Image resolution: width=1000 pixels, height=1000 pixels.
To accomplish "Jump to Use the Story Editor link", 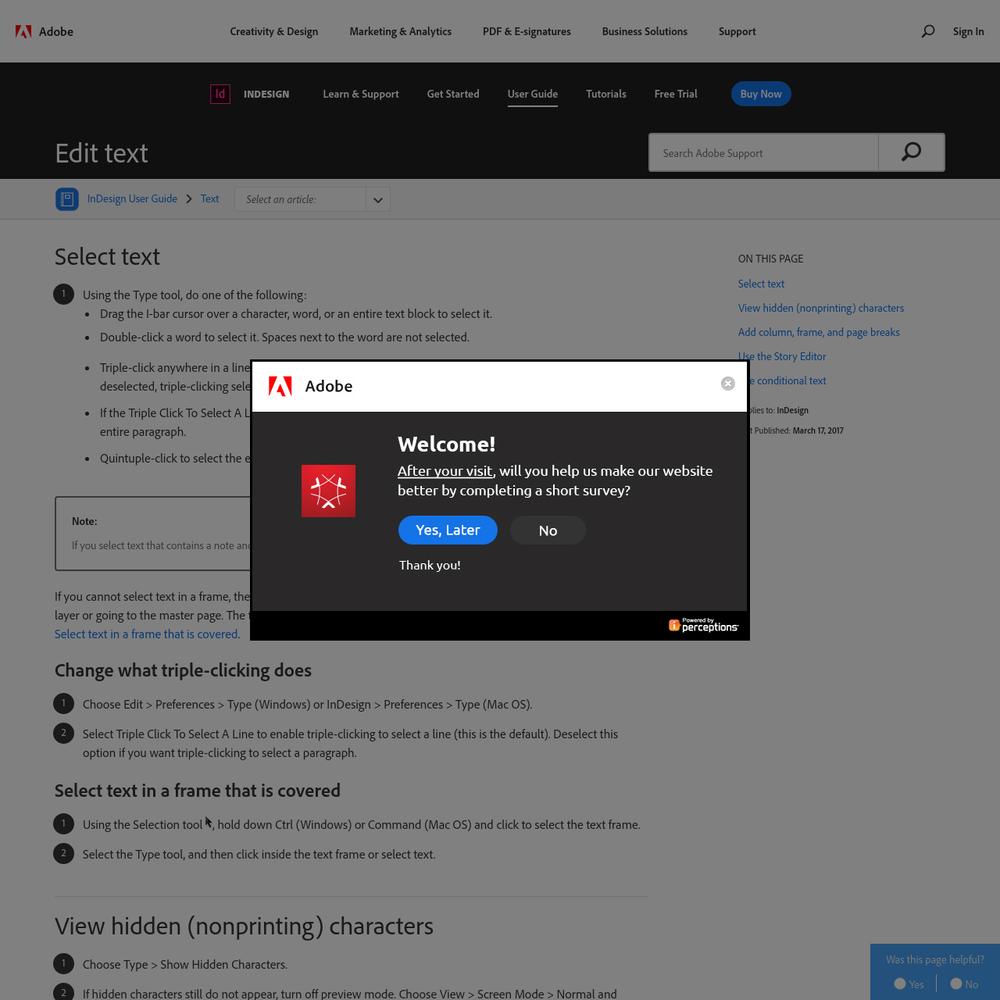I will (x=782, y=357).
